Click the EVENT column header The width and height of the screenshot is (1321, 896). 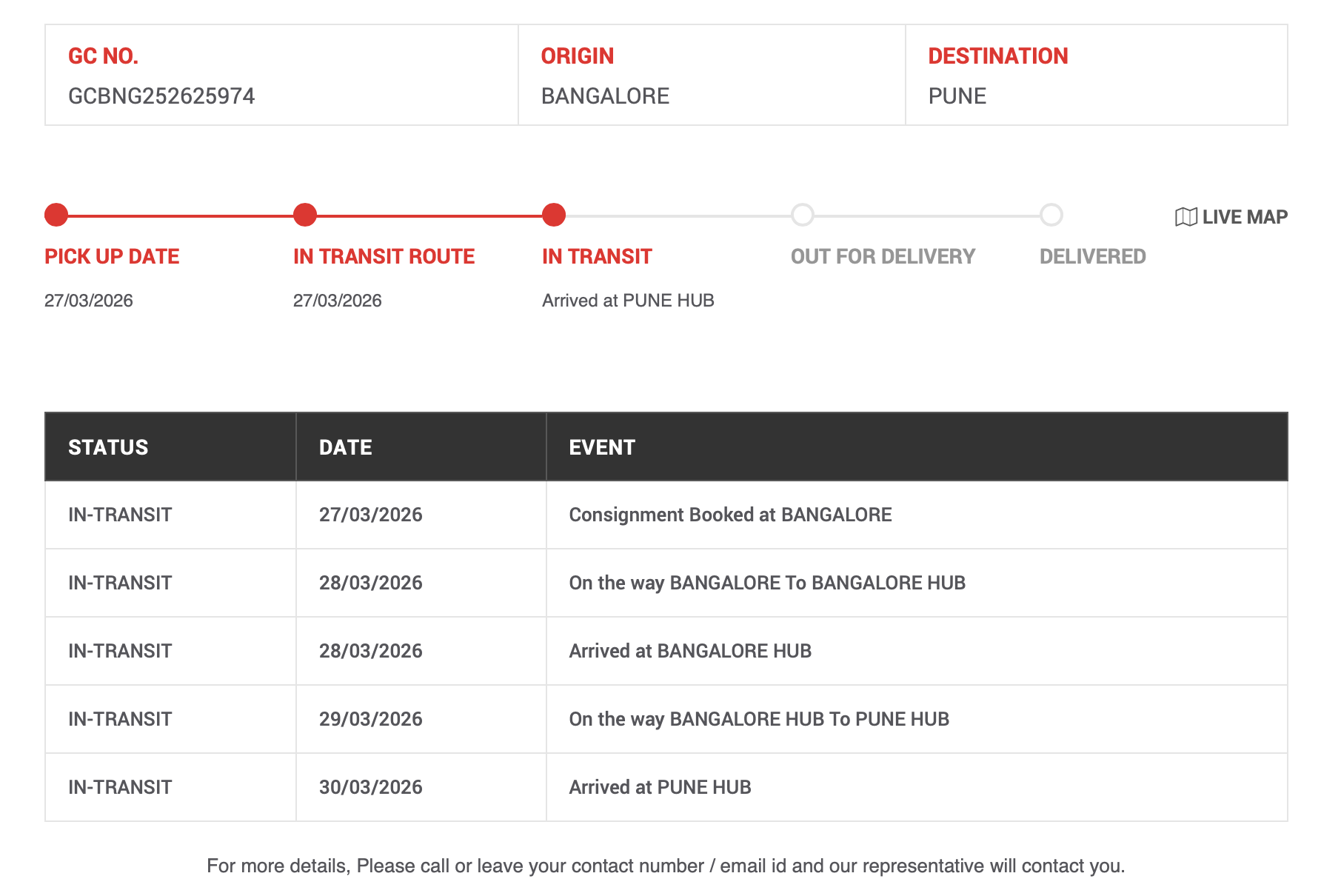tap(602, 447)
